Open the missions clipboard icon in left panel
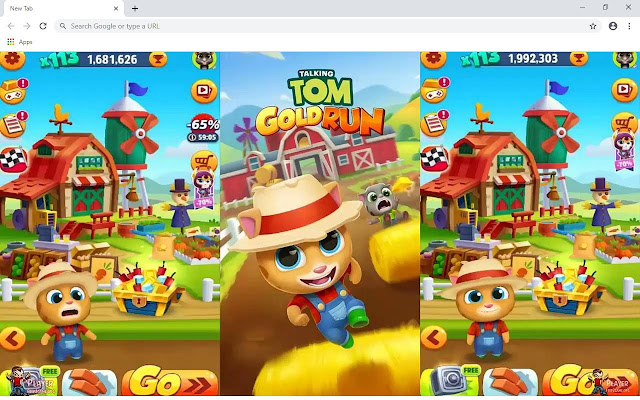Screen dimensions: 640x400 [x=13, y=124]
